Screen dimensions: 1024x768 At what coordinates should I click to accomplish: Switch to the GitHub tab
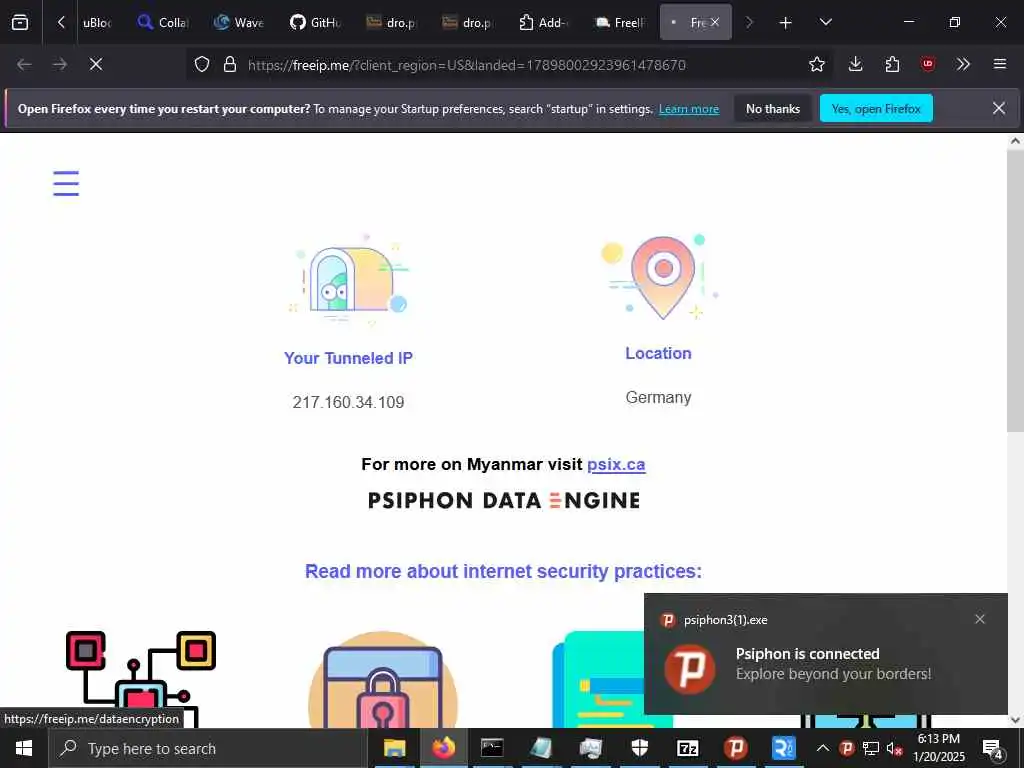click(x=316, y=23)
